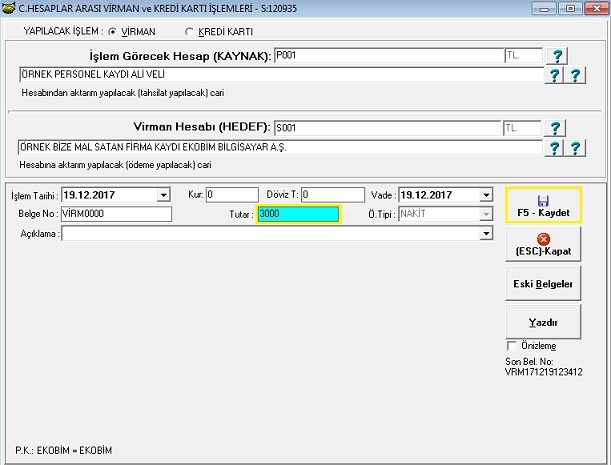Image resolution: width=611 pixels, height=465 pixels.
Task: Expand the Ö.Tipi NAKİT dropdown
Action: pos(486,214)
